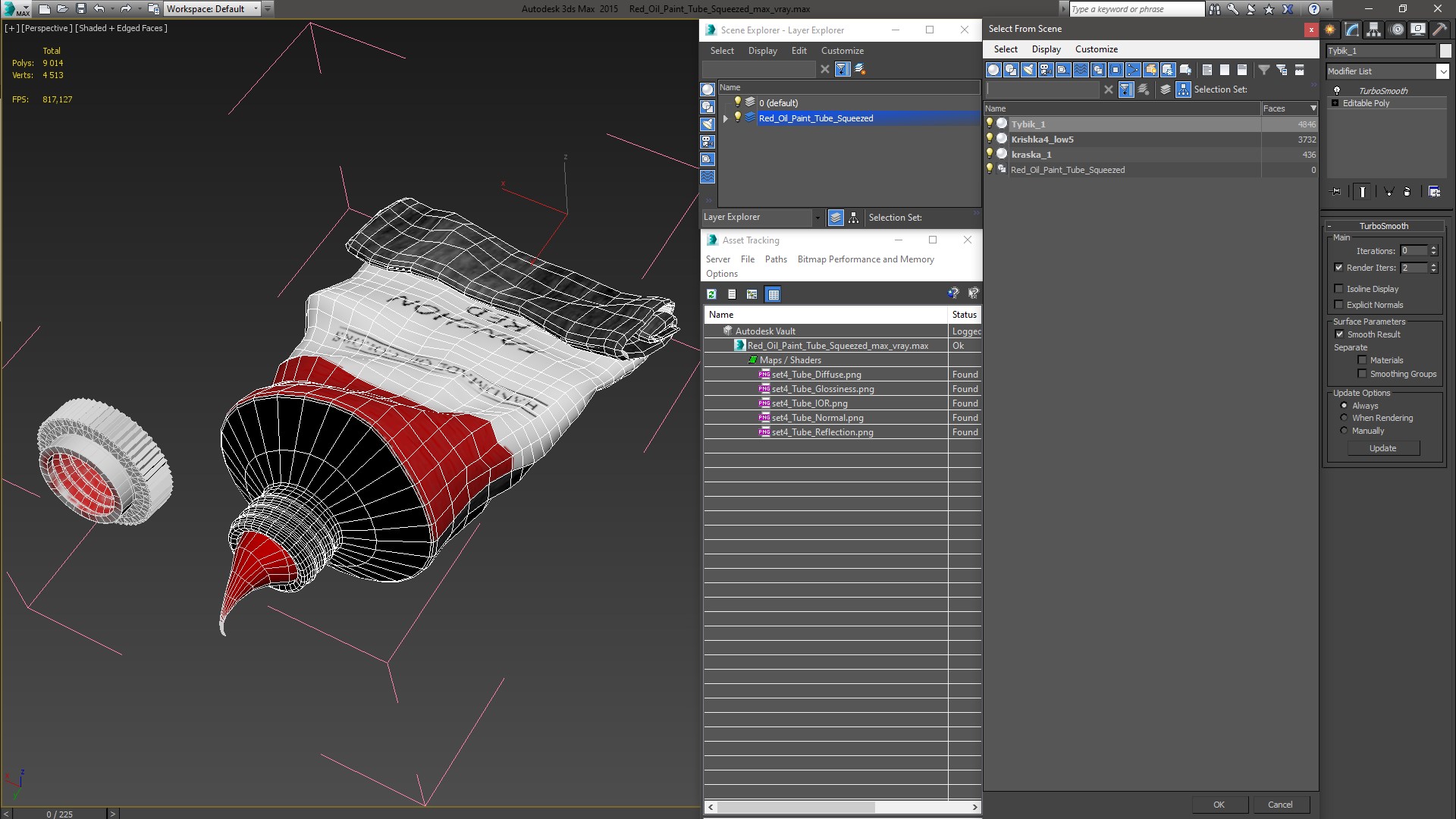
Task: Save the scene with the floppy disk icon
Action: [x=81, y=9]
